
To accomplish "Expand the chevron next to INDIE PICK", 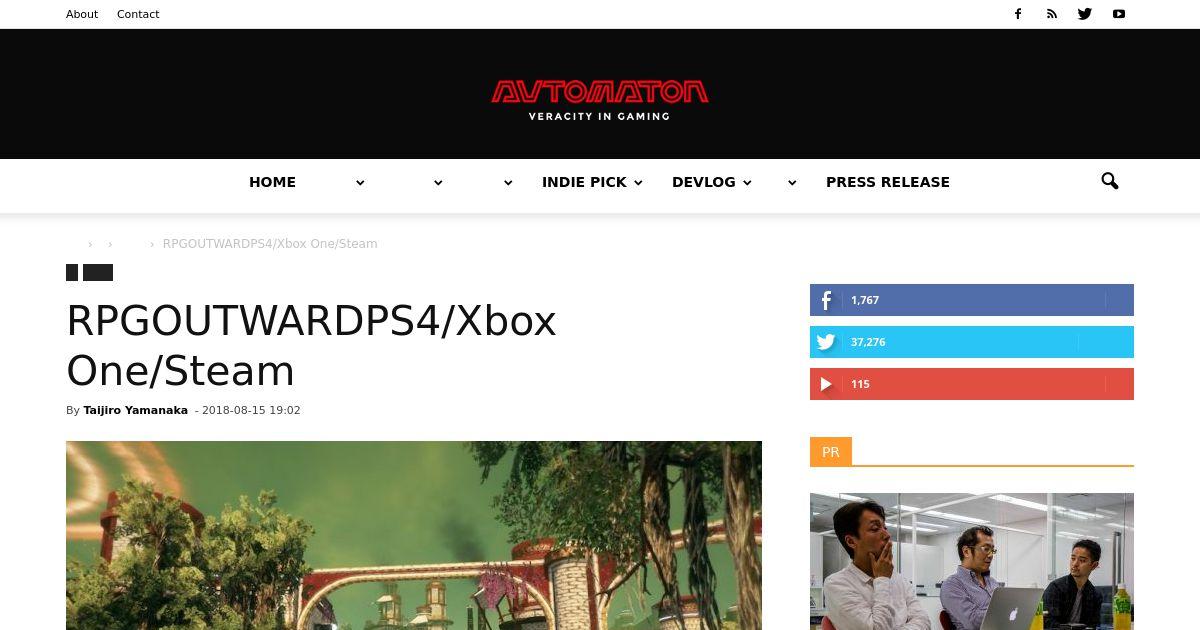I will 638,183.
